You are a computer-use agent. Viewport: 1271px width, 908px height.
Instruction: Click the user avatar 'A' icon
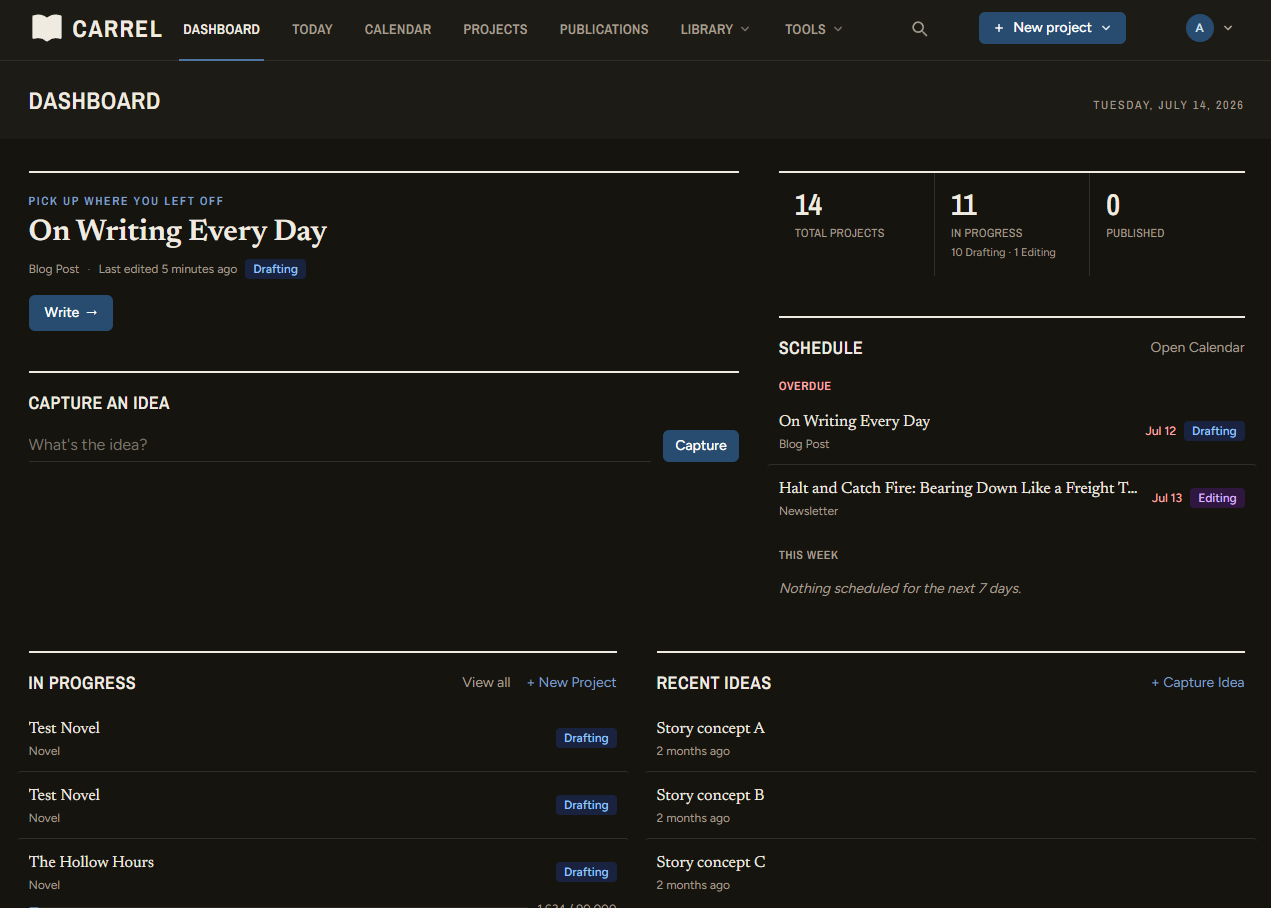coord(1200,28)
